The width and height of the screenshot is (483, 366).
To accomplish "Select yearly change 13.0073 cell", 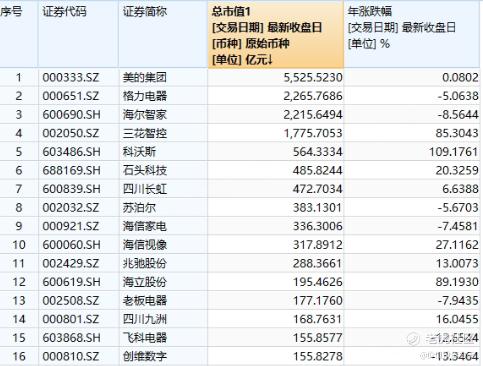I will coord(412,263).
